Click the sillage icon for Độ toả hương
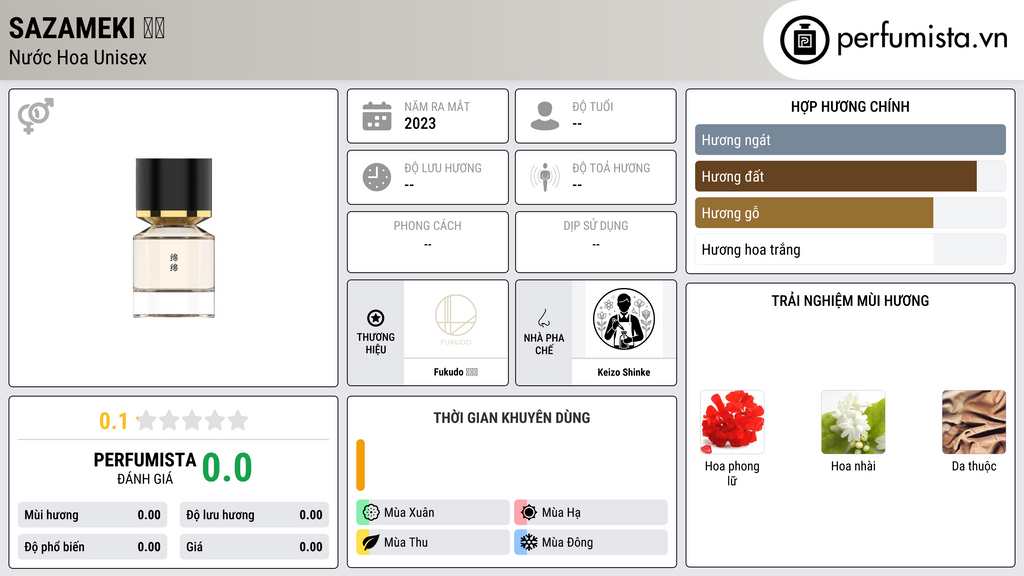The height and width of the screenshot is (576, 1024). coord(545,177)
